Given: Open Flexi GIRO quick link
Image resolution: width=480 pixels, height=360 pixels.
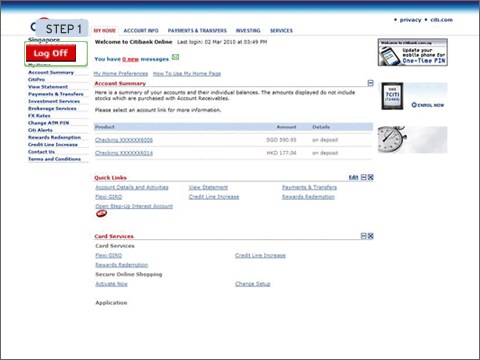Looking at the screenshot, I should (x=109, y=197).
